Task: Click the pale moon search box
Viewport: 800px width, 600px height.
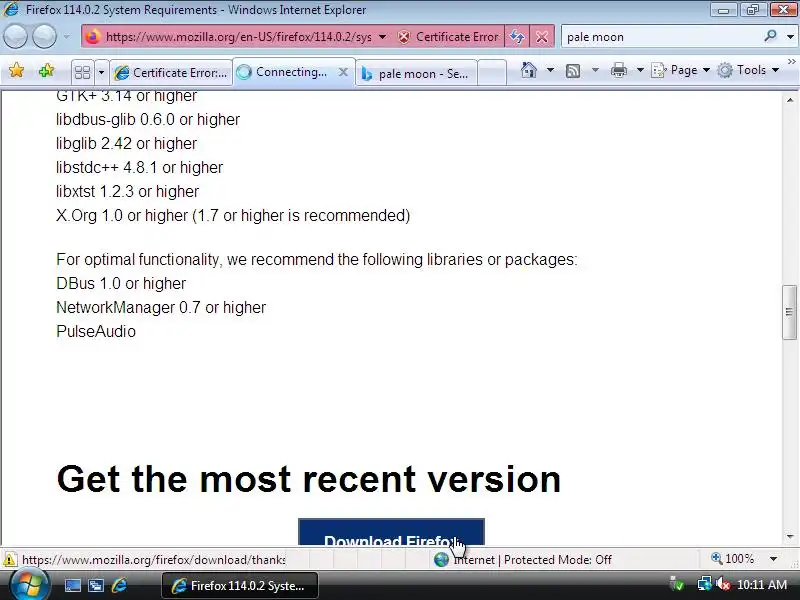Action: click(x=662, y=37)
